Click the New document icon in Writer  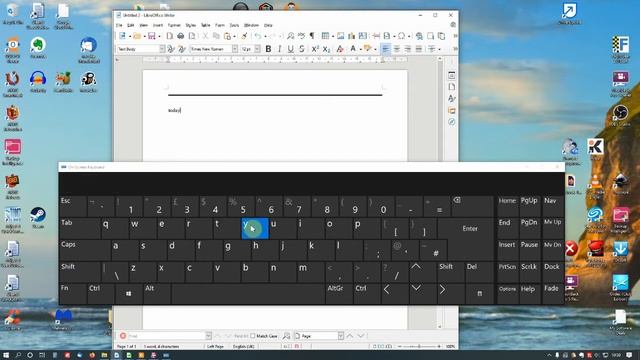tap(122, 36)
